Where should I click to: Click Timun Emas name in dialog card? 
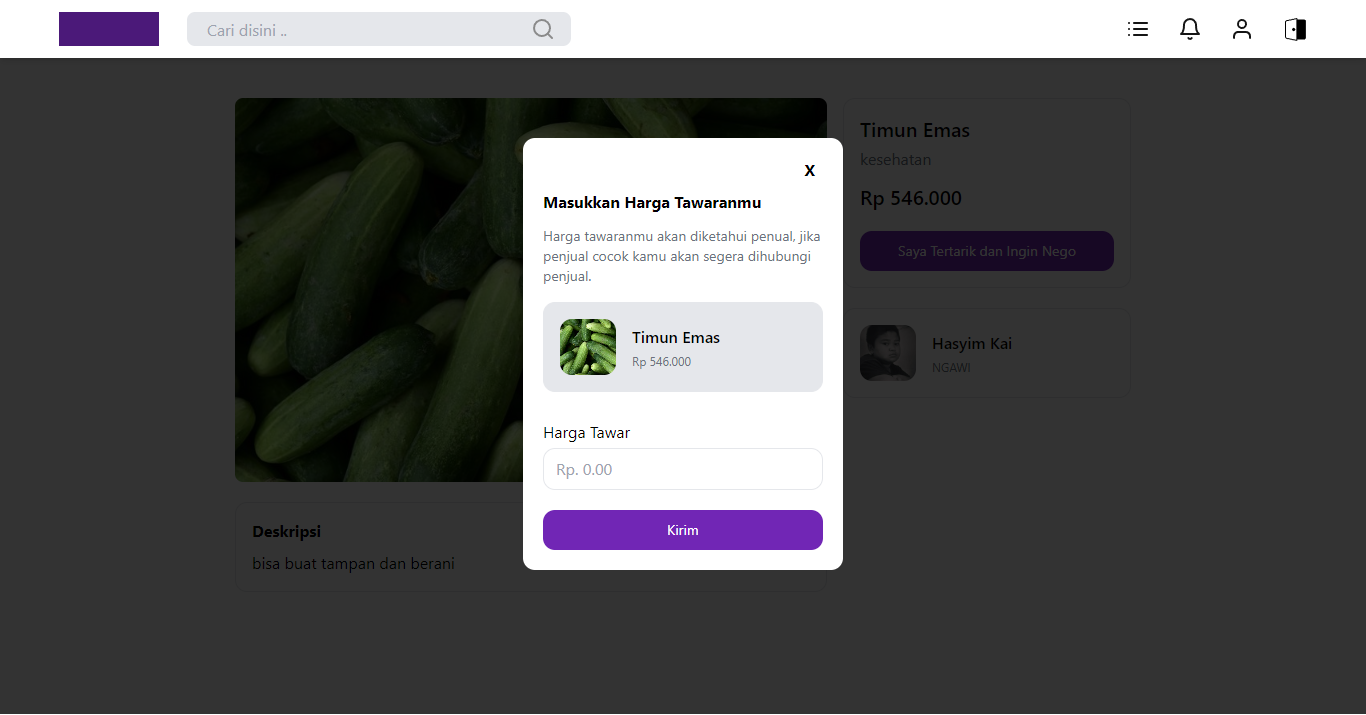pyautogui.click(x=676, y=338)
